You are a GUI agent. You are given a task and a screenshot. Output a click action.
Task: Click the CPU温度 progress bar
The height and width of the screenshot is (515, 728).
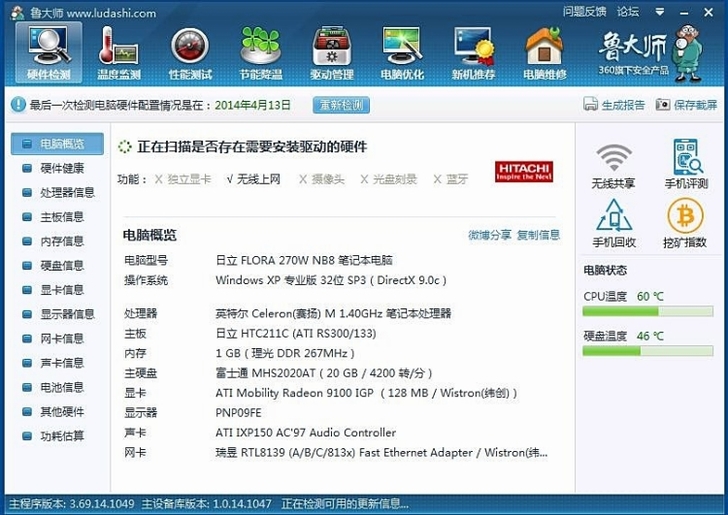point(648,311)
